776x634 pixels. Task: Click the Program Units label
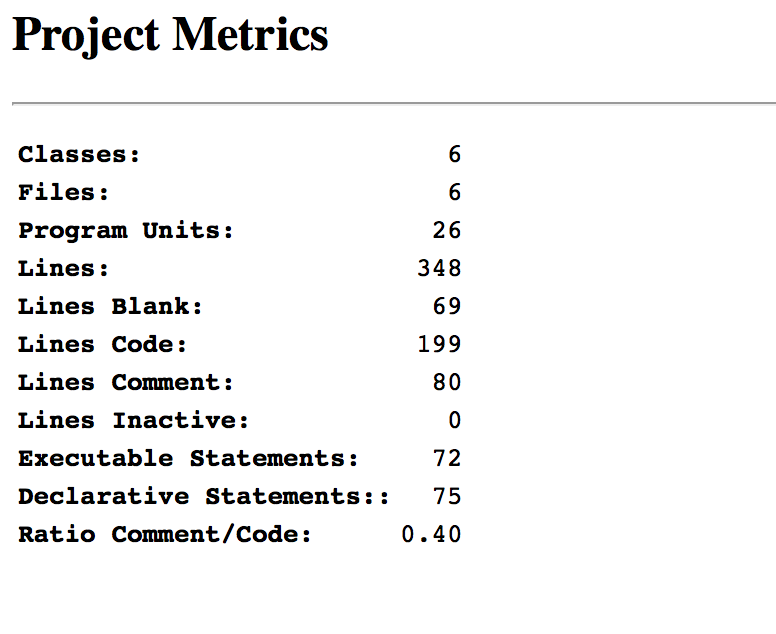pos(126,231)
